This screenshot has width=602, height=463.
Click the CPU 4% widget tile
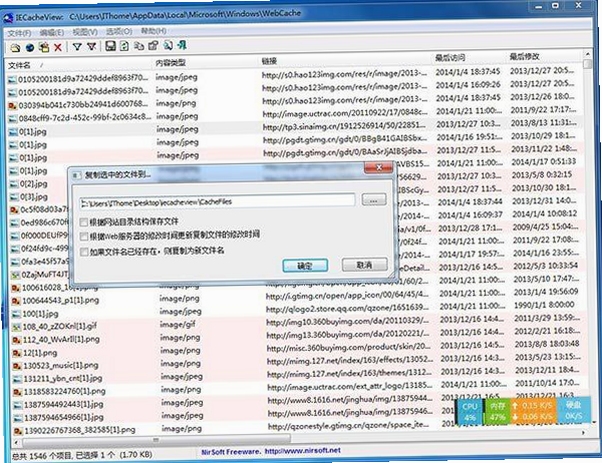click(x=469, y=412)
